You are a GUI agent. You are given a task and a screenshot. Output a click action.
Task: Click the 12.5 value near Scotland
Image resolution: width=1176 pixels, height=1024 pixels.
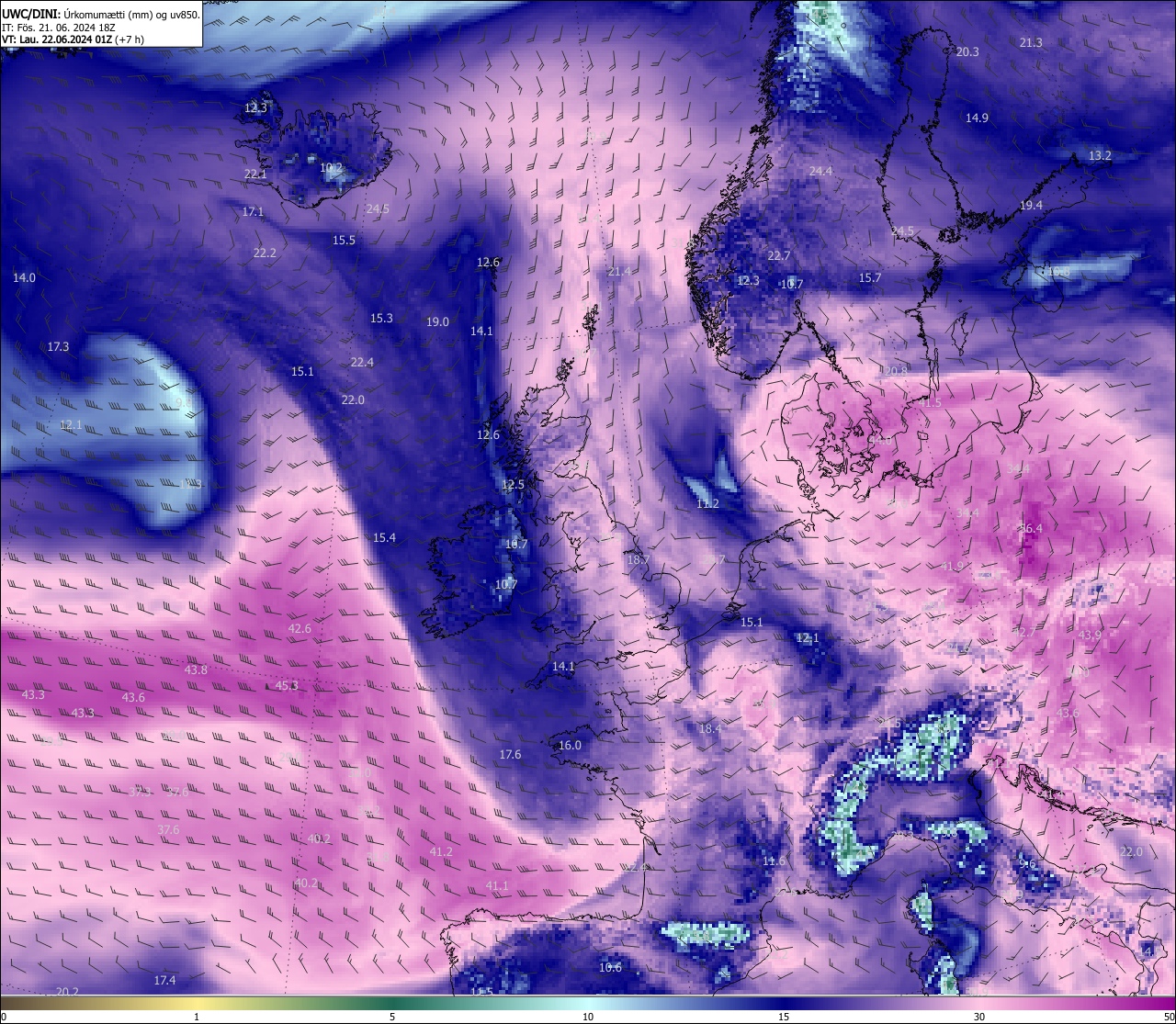tap(513, 484)
